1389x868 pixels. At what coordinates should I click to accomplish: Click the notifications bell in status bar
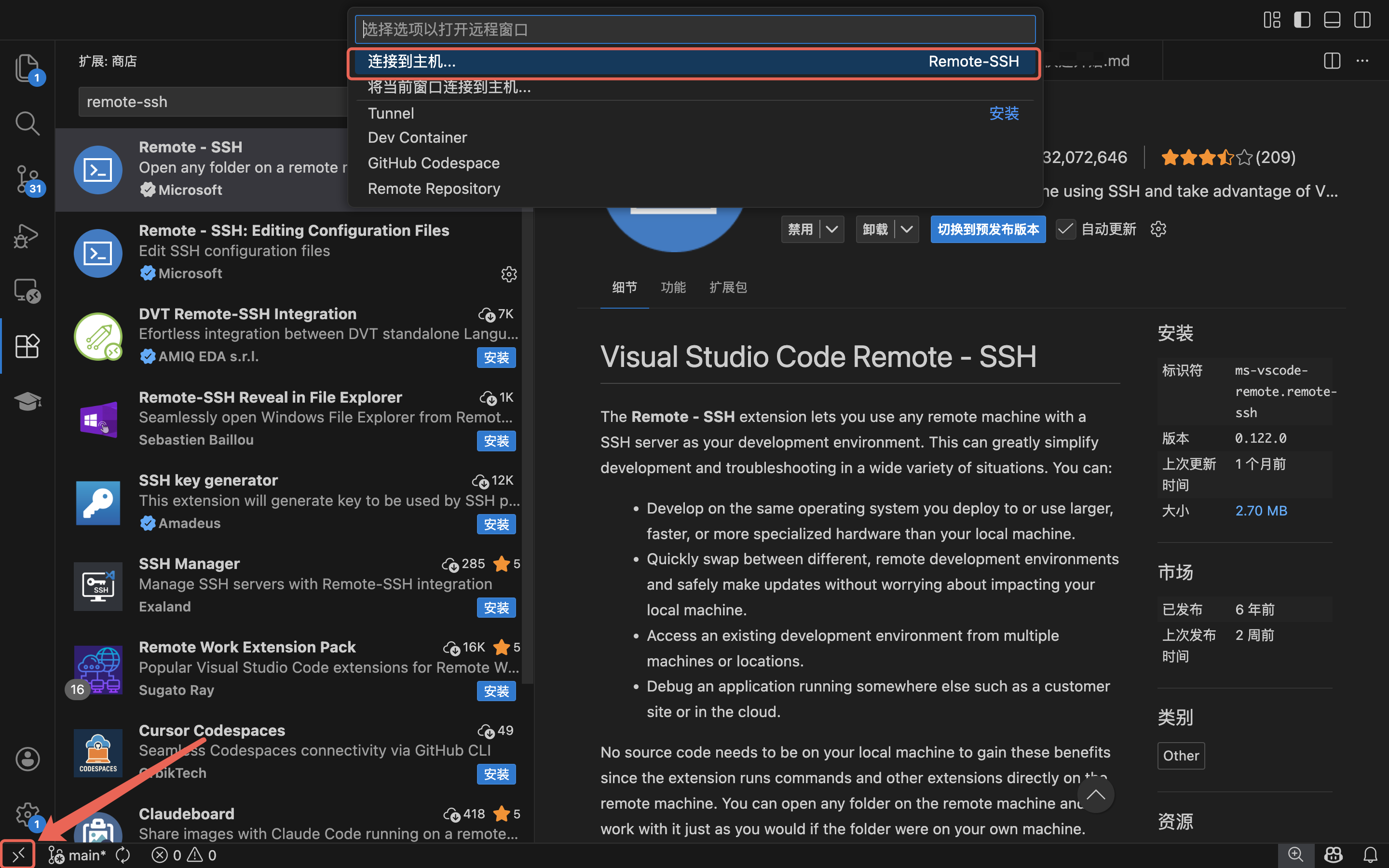(1370, 855)
